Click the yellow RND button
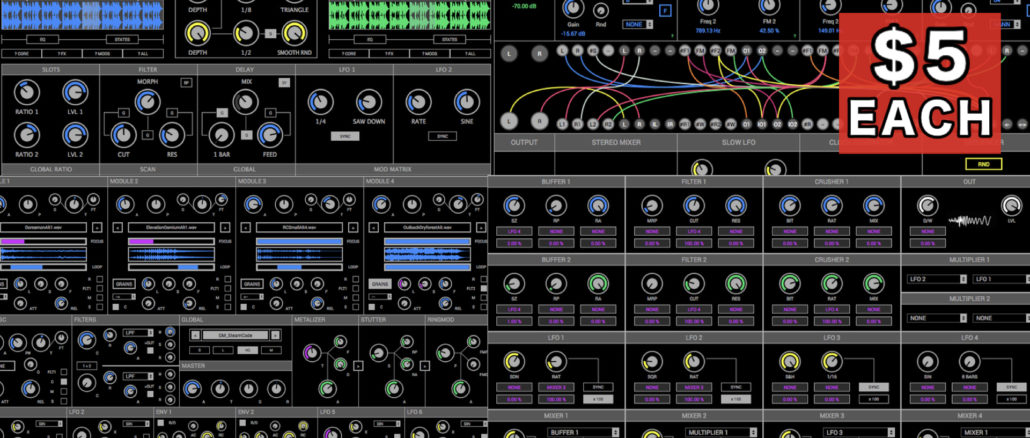Image resolution: width=1030 pixels, height=438 pixels. pos(983,164)
